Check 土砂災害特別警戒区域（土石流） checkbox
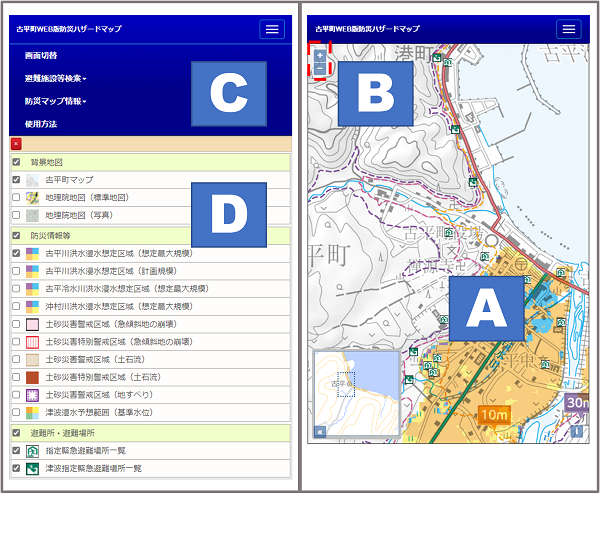The image size is (600, 538). [x=16, y=377]
